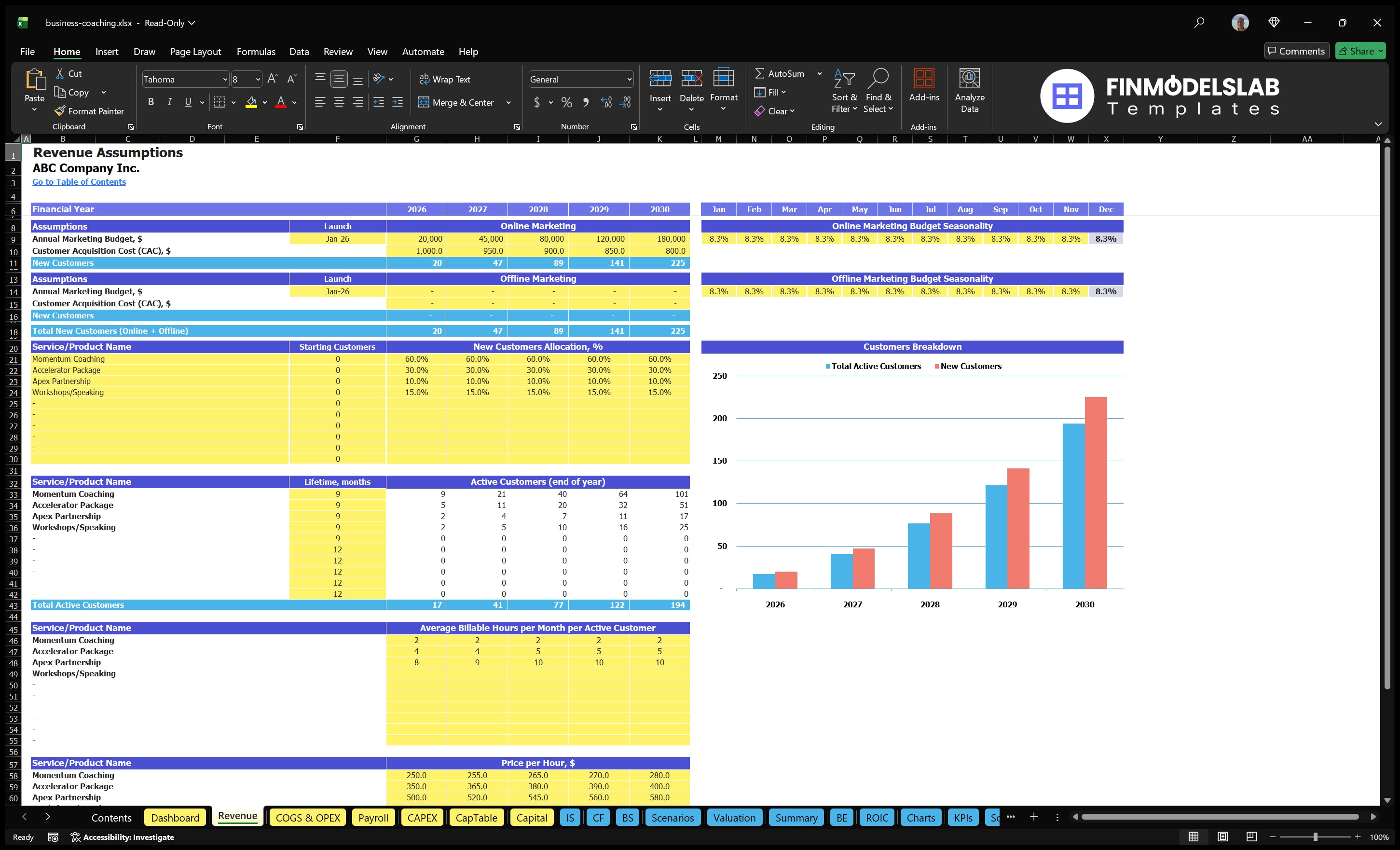The image size is (1400, 850).
Task: Expand the Number Format dropdown showing General
Action: [x=630, y=79]
